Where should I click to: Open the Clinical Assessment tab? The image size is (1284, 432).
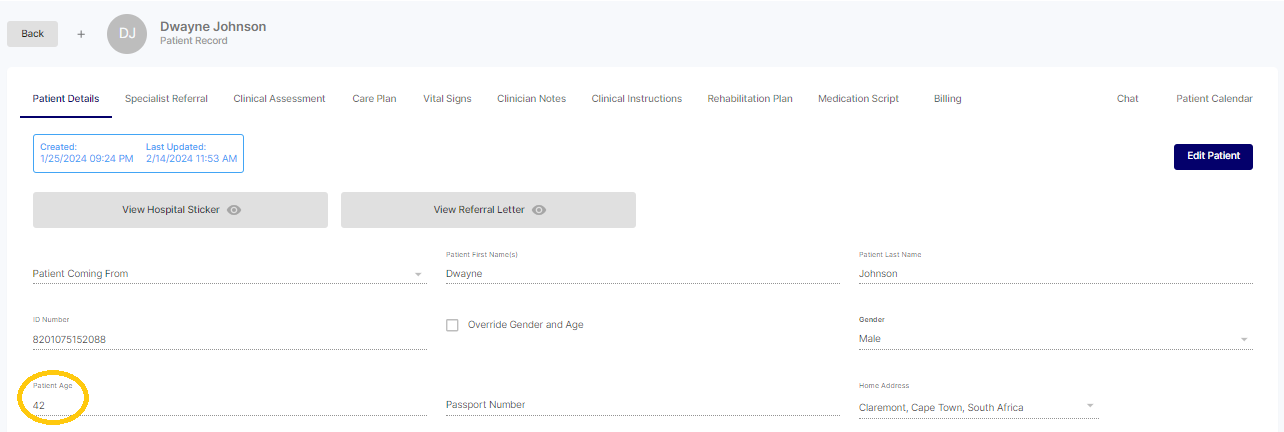pos(279,99)
